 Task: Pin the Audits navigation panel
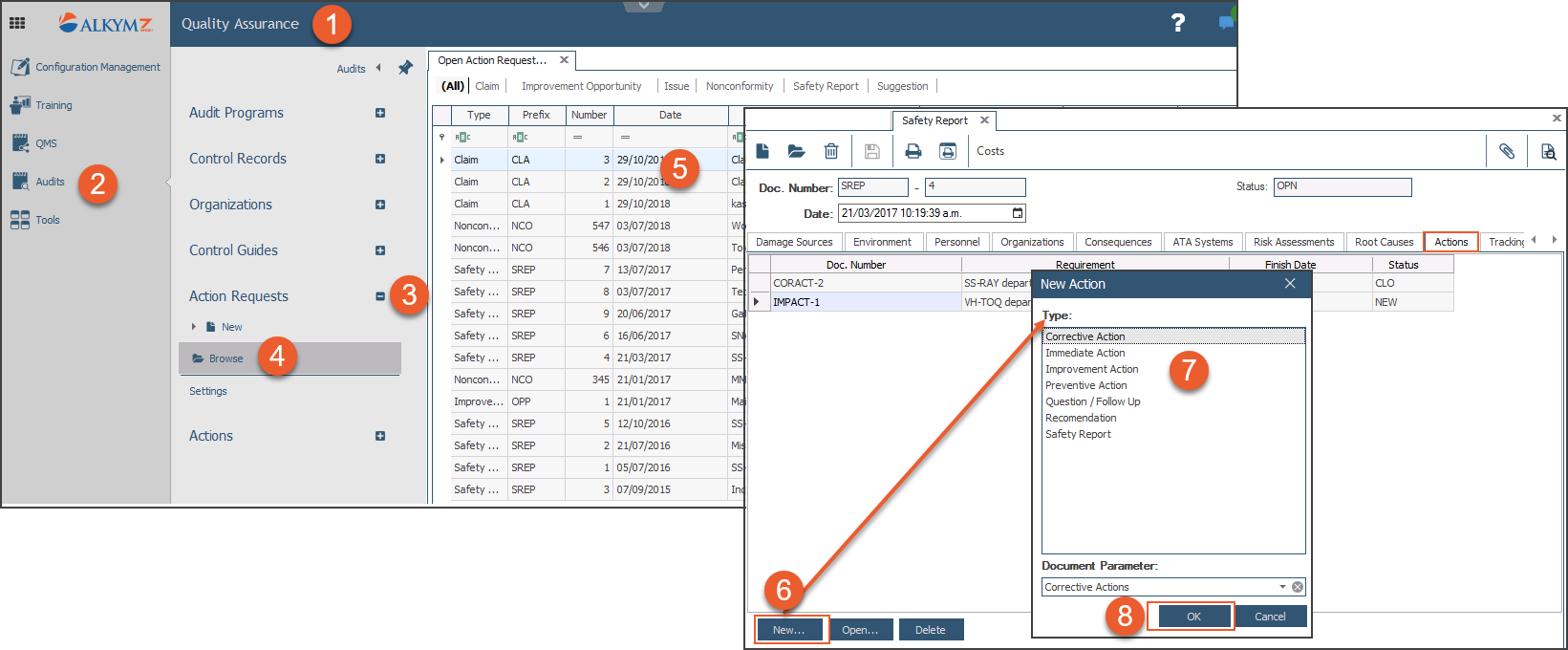pos(405,68)
